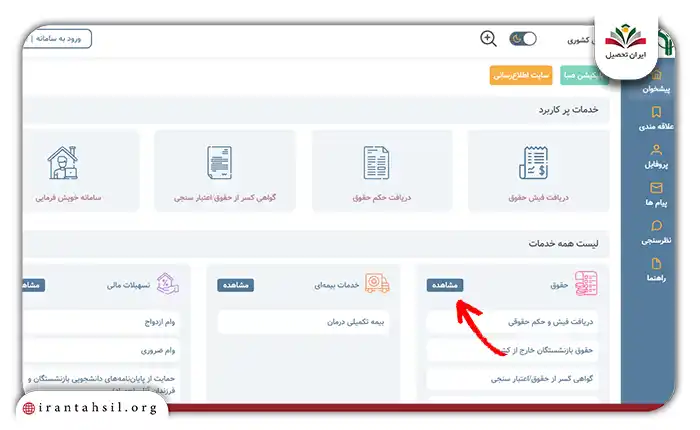
Task: Click the حقوق section title
Action: [559, 285]
